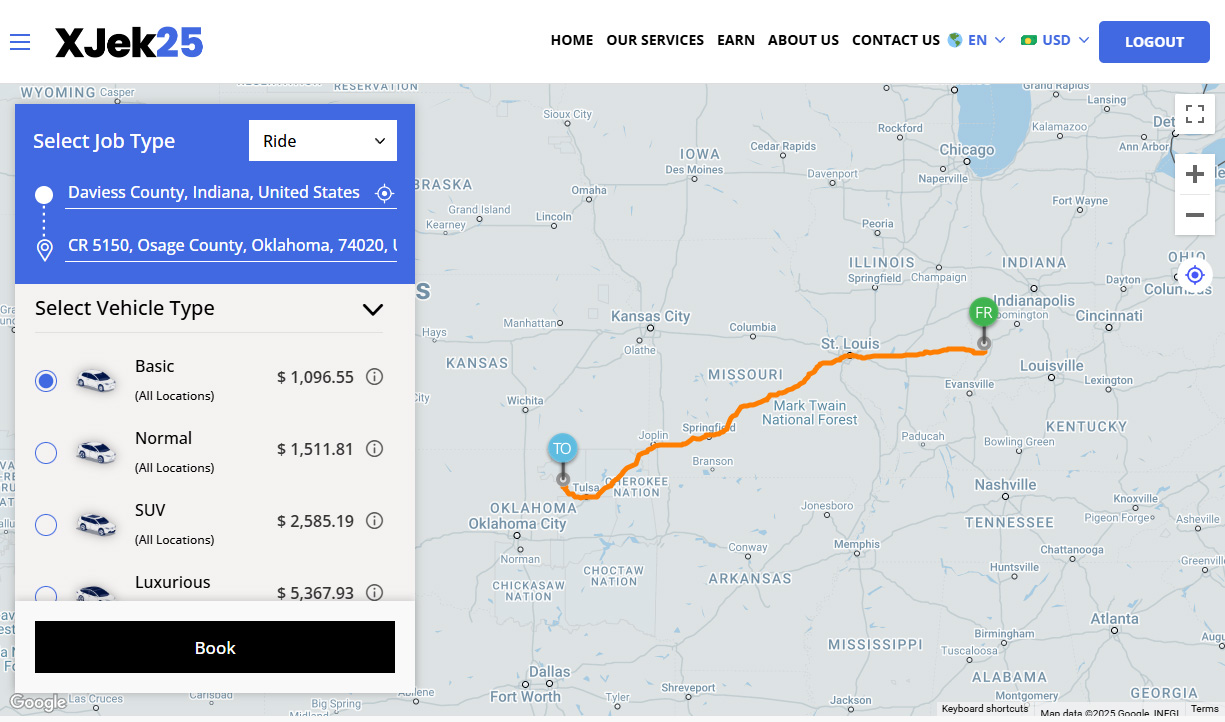The height and width of the screenshot is (722, 1225).
Task: Click Oklahoma City label on the map
Action: pos(518,524)
